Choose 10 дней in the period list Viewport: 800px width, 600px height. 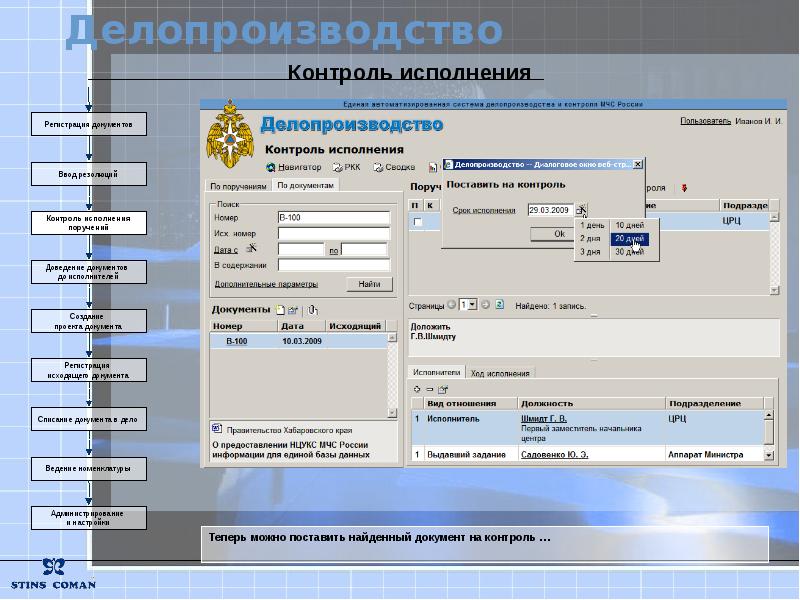(630, 225)
